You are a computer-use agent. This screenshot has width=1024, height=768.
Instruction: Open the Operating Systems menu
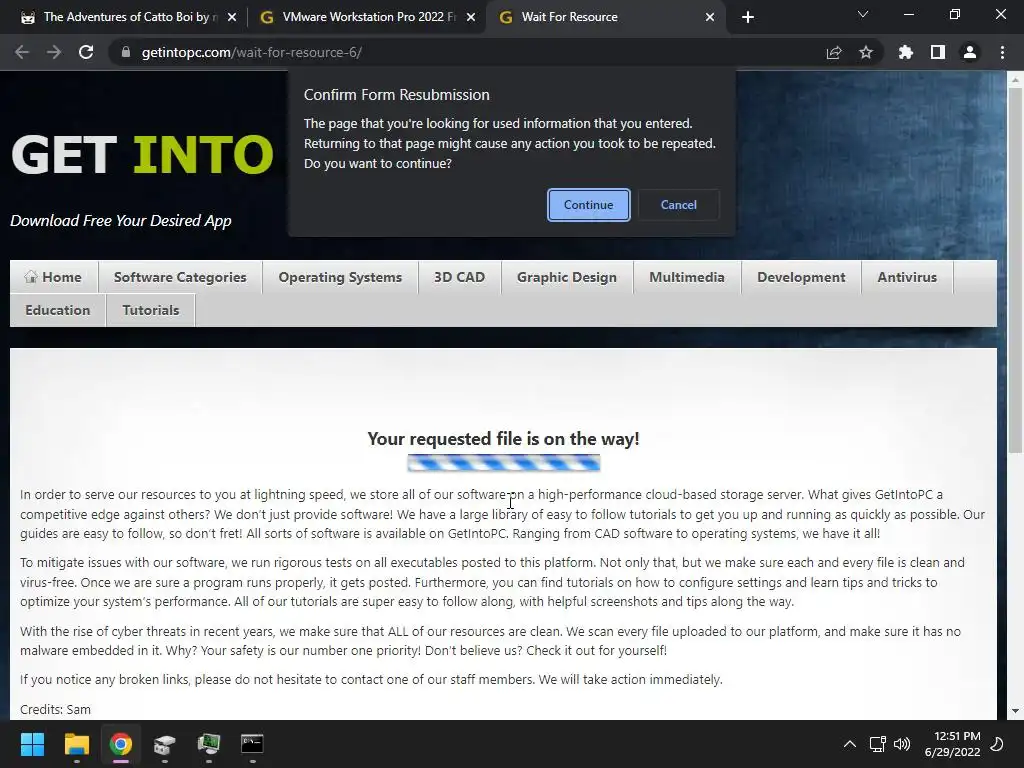coord(340,278)
